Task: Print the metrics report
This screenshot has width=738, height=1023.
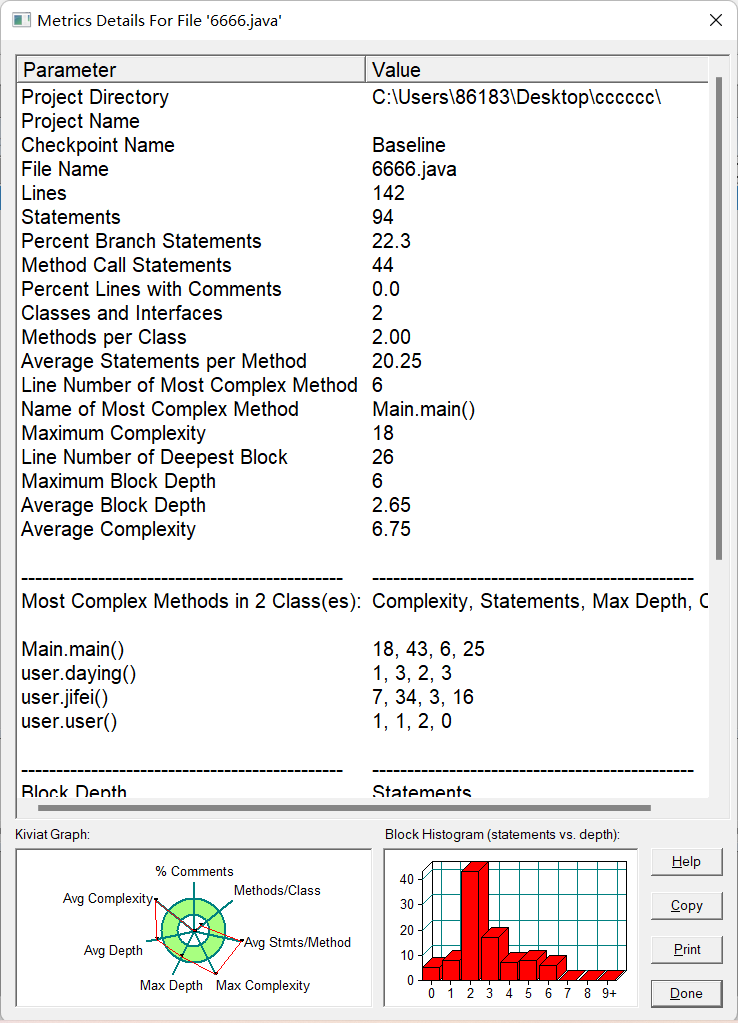Action: (x=686, y=949)
